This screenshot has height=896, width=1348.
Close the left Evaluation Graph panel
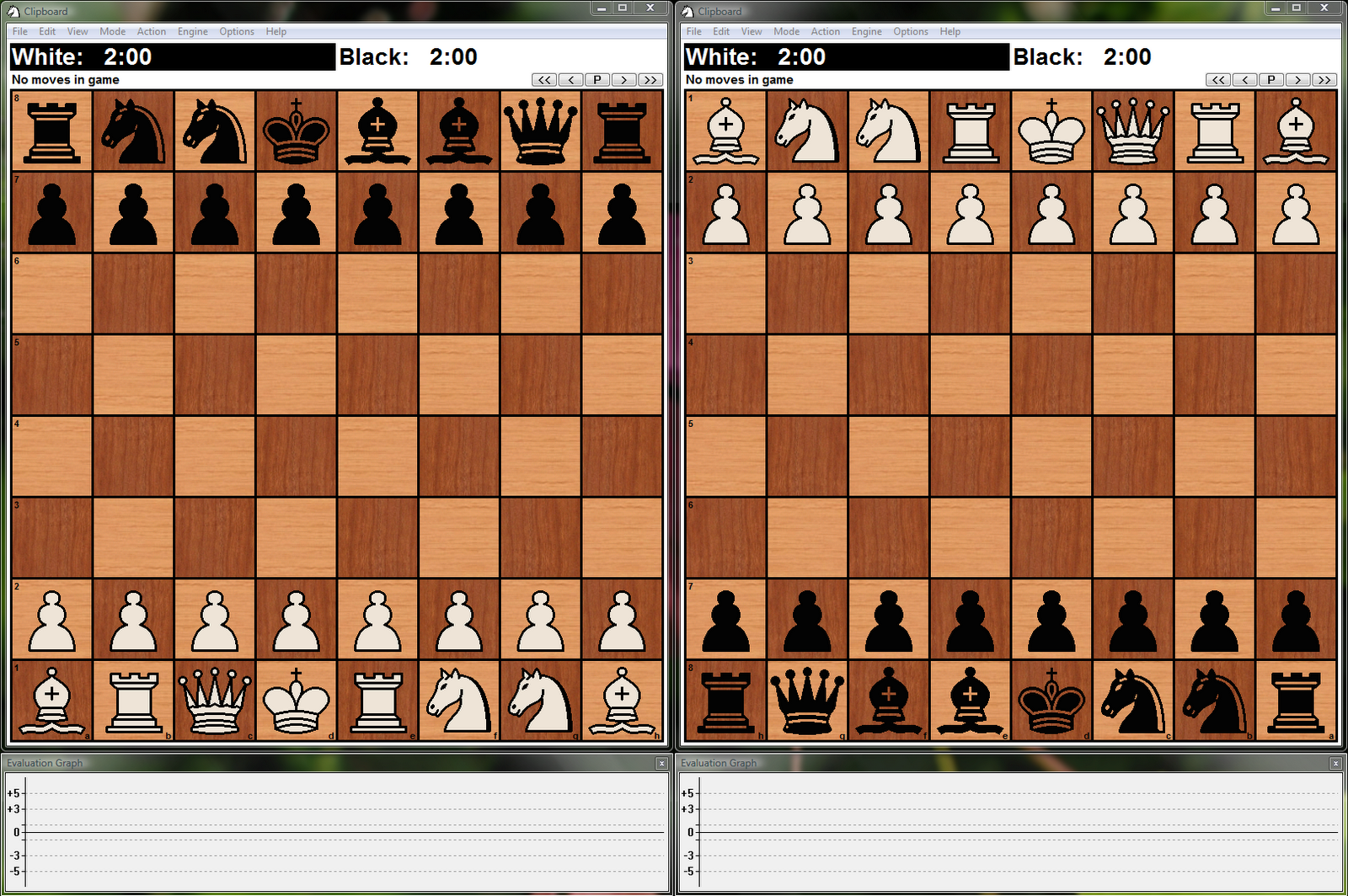(661, 763)
